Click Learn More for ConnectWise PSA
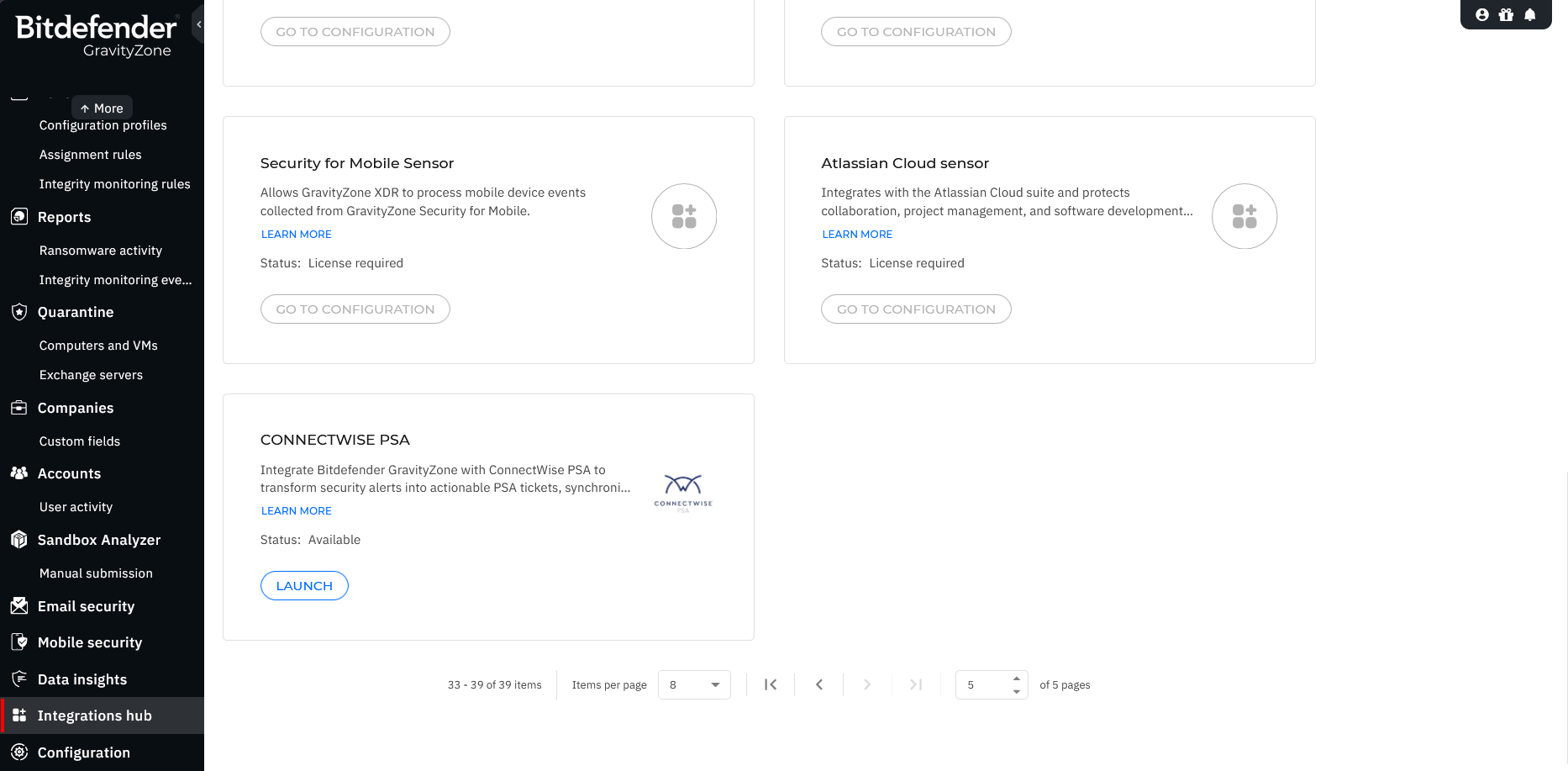 296,510
